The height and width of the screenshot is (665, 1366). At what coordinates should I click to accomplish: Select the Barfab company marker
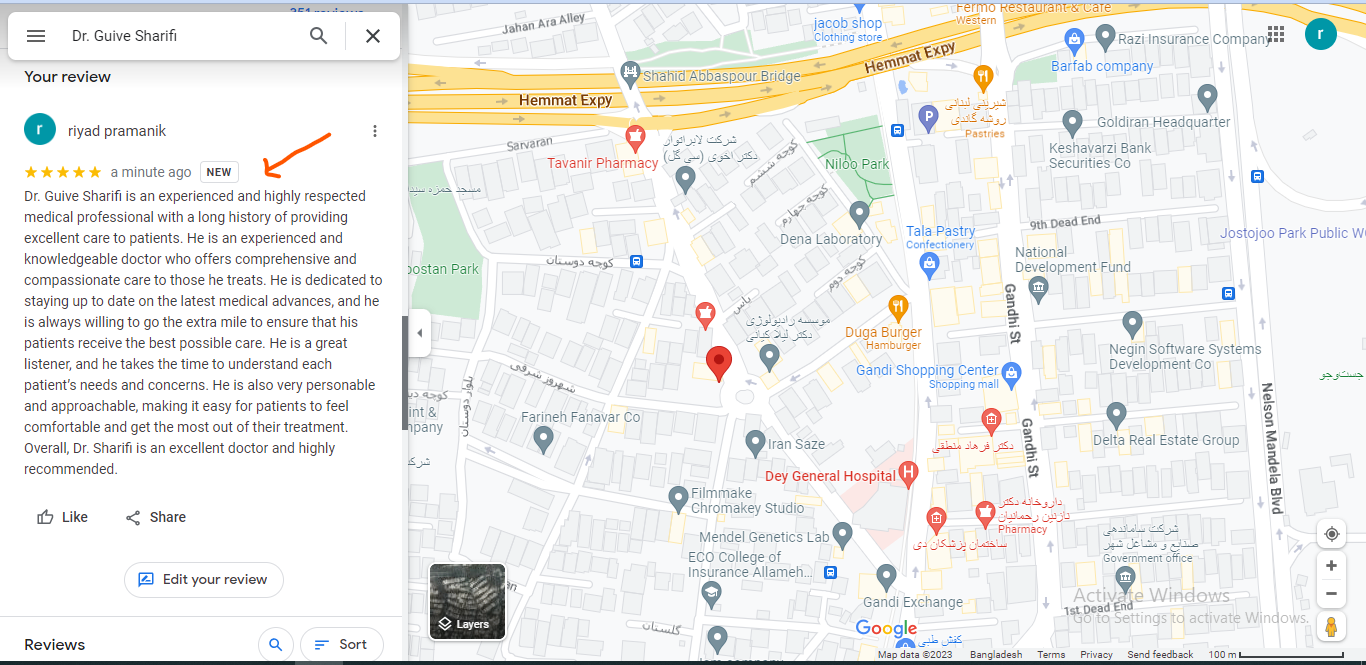tap(1074, 40)
